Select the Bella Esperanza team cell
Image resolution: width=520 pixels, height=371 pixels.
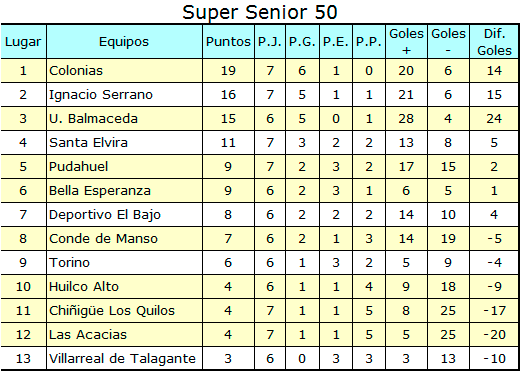(124, 191)
